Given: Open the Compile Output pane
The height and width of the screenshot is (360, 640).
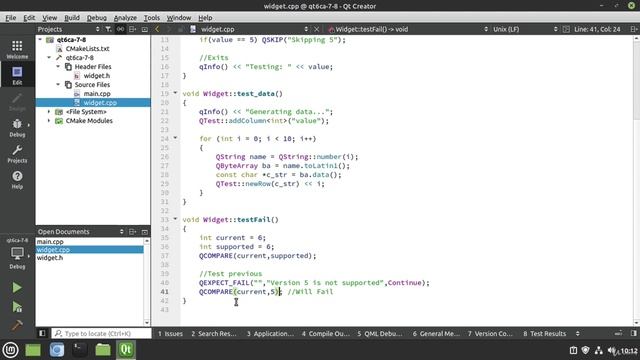Looking at the screenshot, I should pos(325,333).
